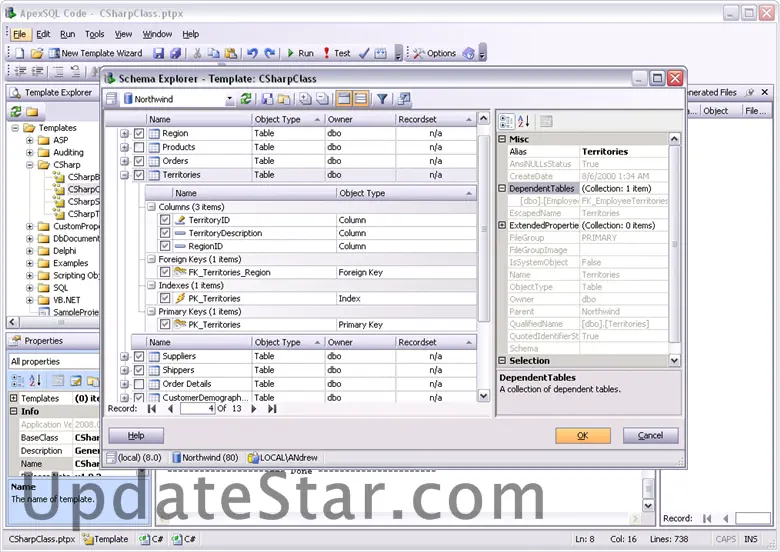The width and height of the screenshot is (780, 552).
Task: Open the Window menu
Action: coord(157,34)
